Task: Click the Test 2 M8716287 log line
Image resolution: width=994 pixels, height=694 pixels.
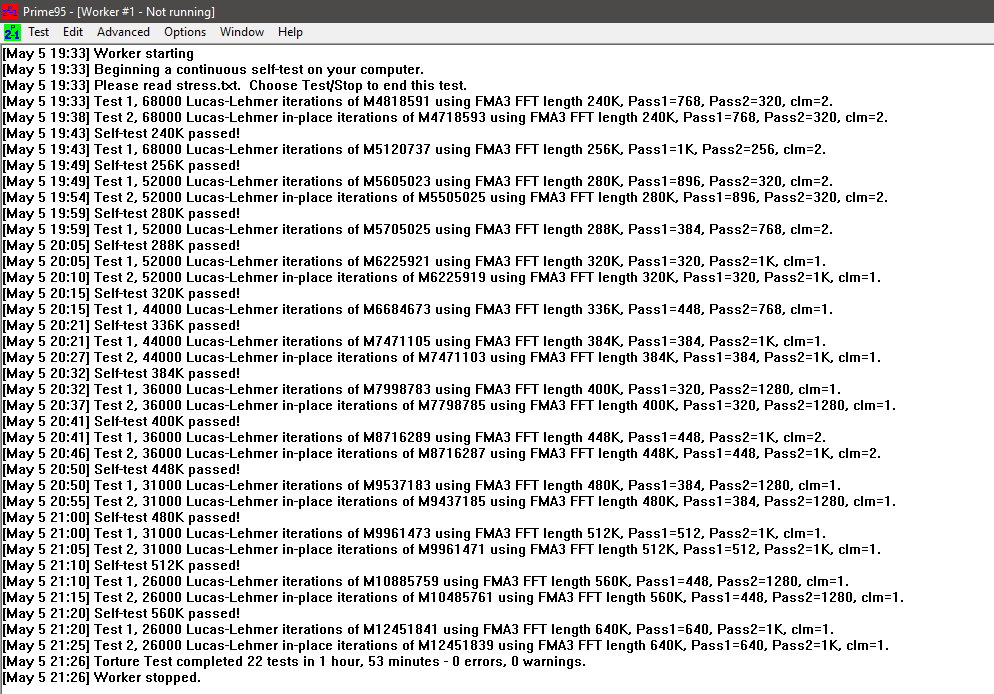Action: 442,453
